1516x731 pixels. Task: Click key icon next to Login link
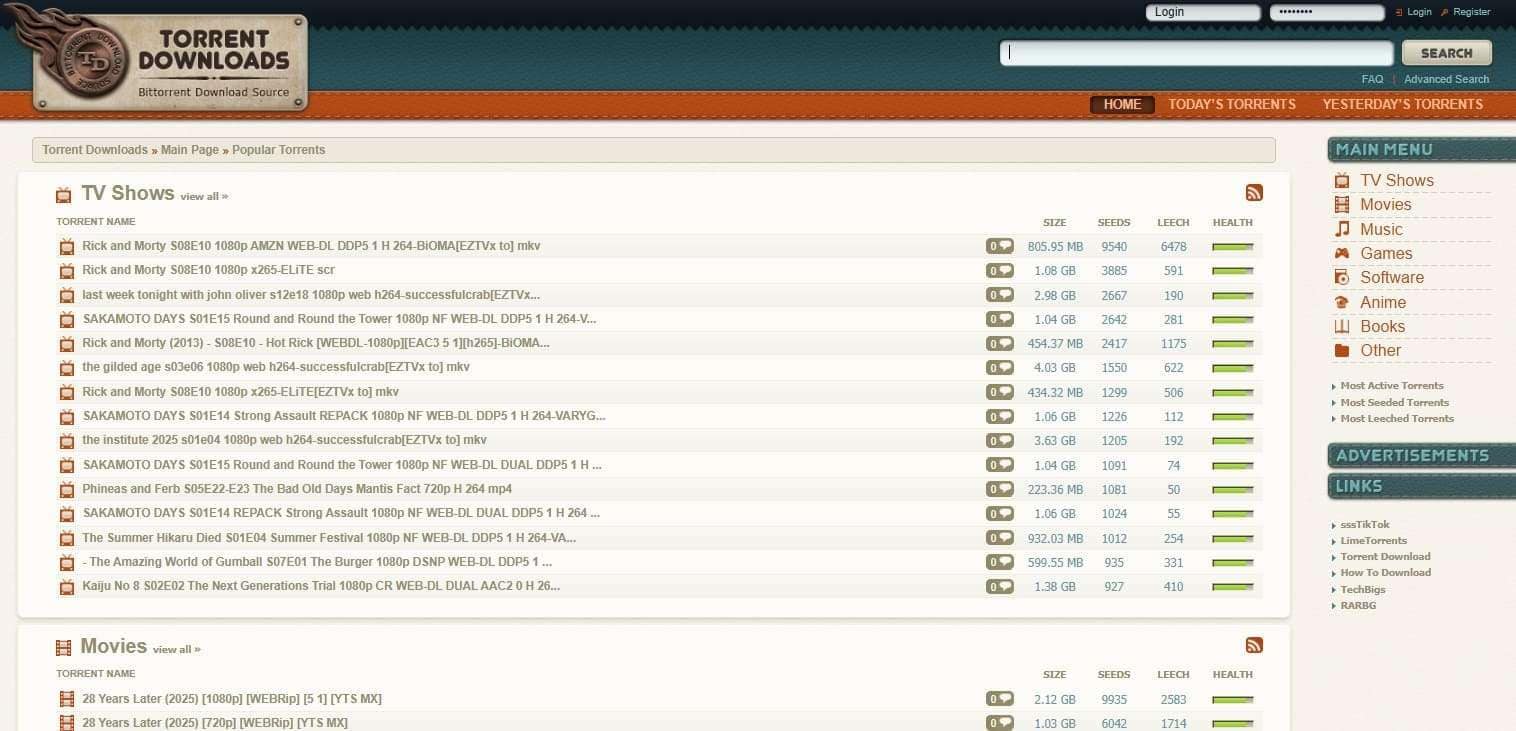[1399, 12]
